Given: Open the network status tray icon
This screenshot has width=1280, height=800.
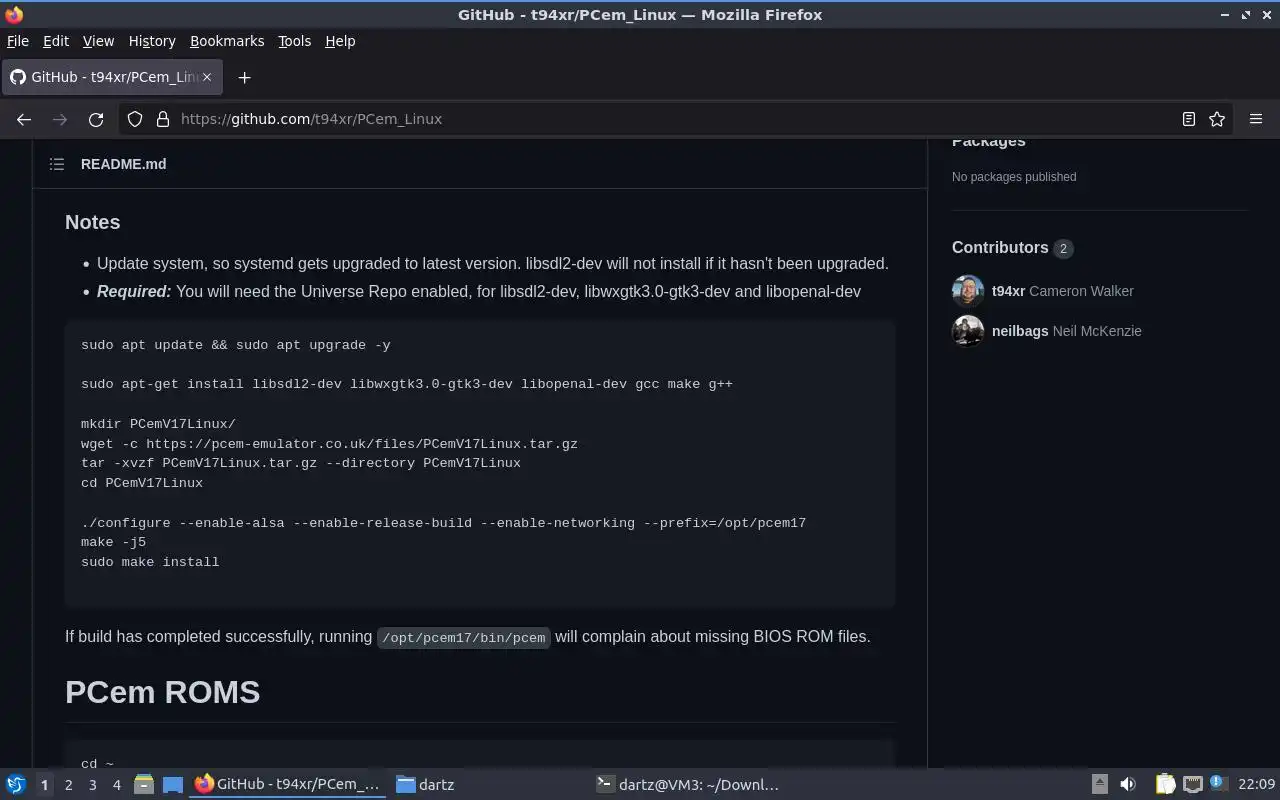Looking at the screenshot, I should [x=1193, y=785].
